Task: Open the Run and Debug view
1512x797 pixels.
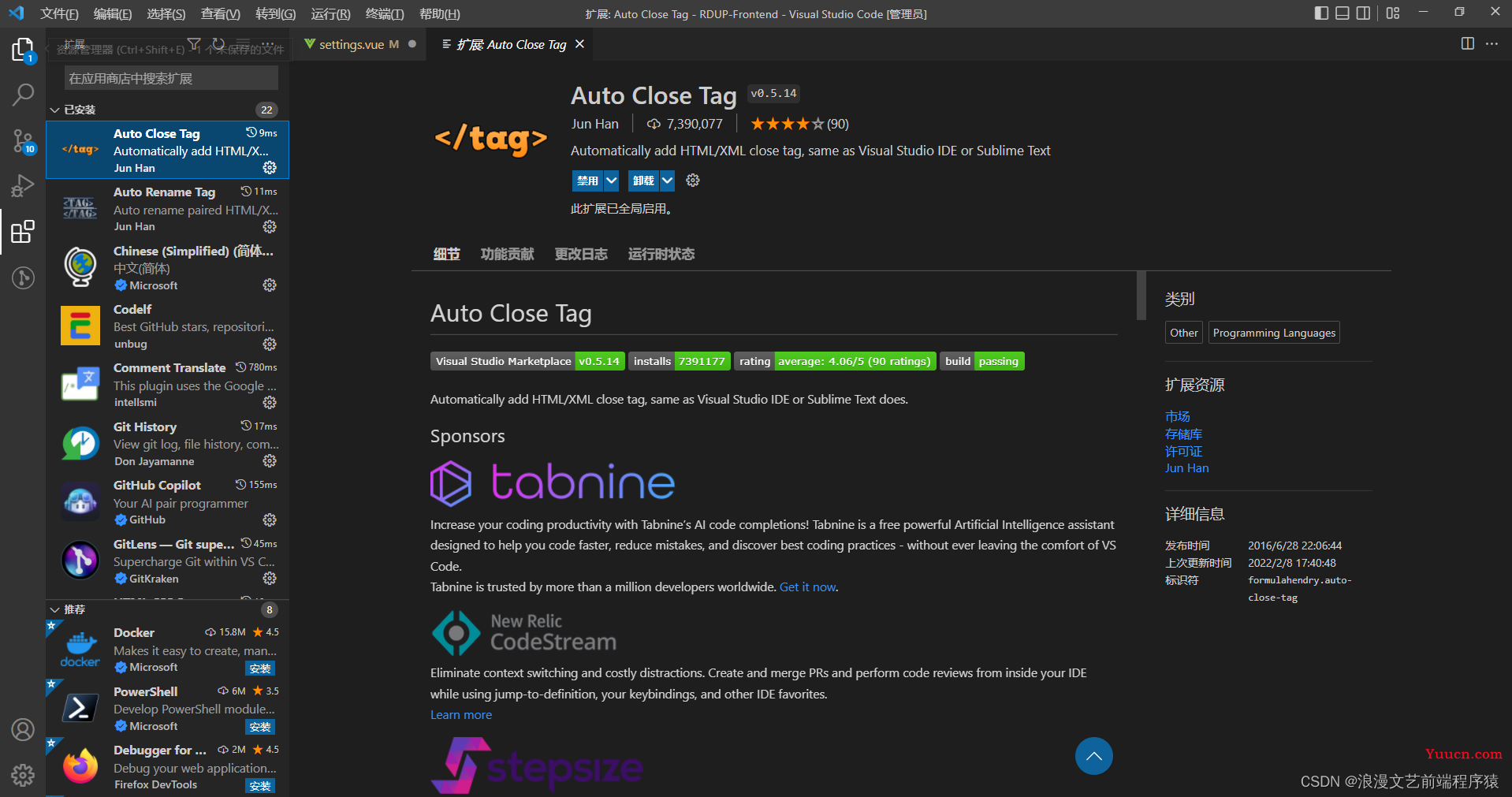Action: pyautogui.click(x=23, y=186)
